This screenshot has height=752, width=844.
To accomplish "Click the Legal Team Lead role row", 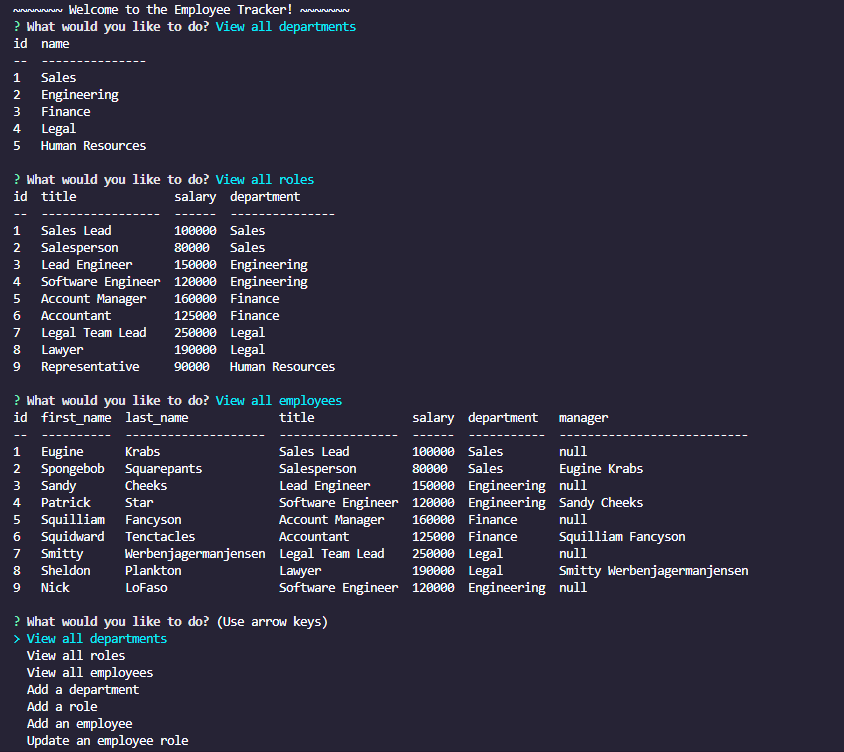I will [91, 332].
